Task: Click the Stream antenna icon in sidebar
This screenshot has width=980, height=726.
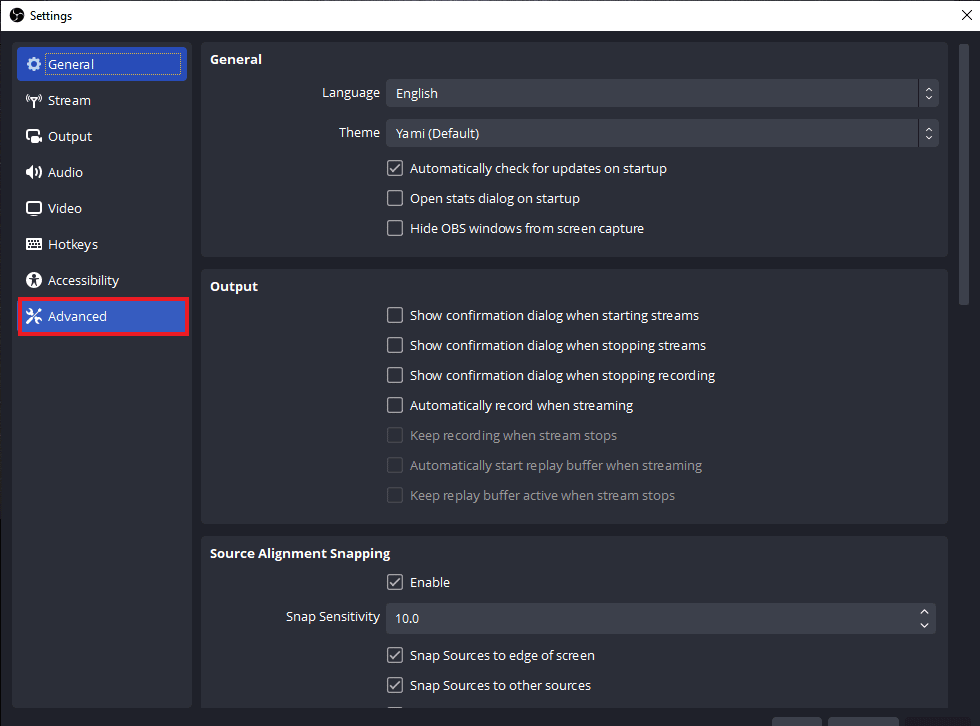Action: pyautogui.click(x=31, y=100)
